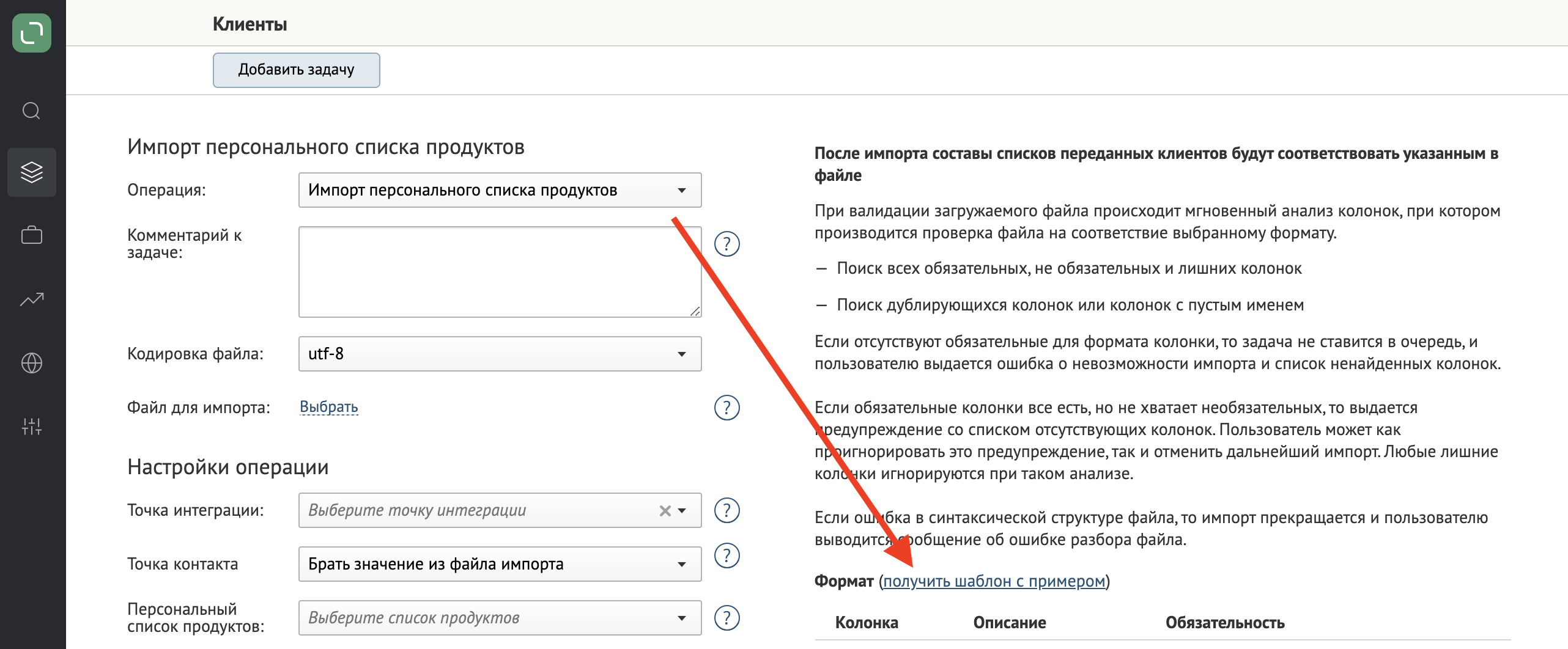Viewport: 1568px width, 649px height.
Task: Show help for Точка интеграции
Action: coord(727,510)
